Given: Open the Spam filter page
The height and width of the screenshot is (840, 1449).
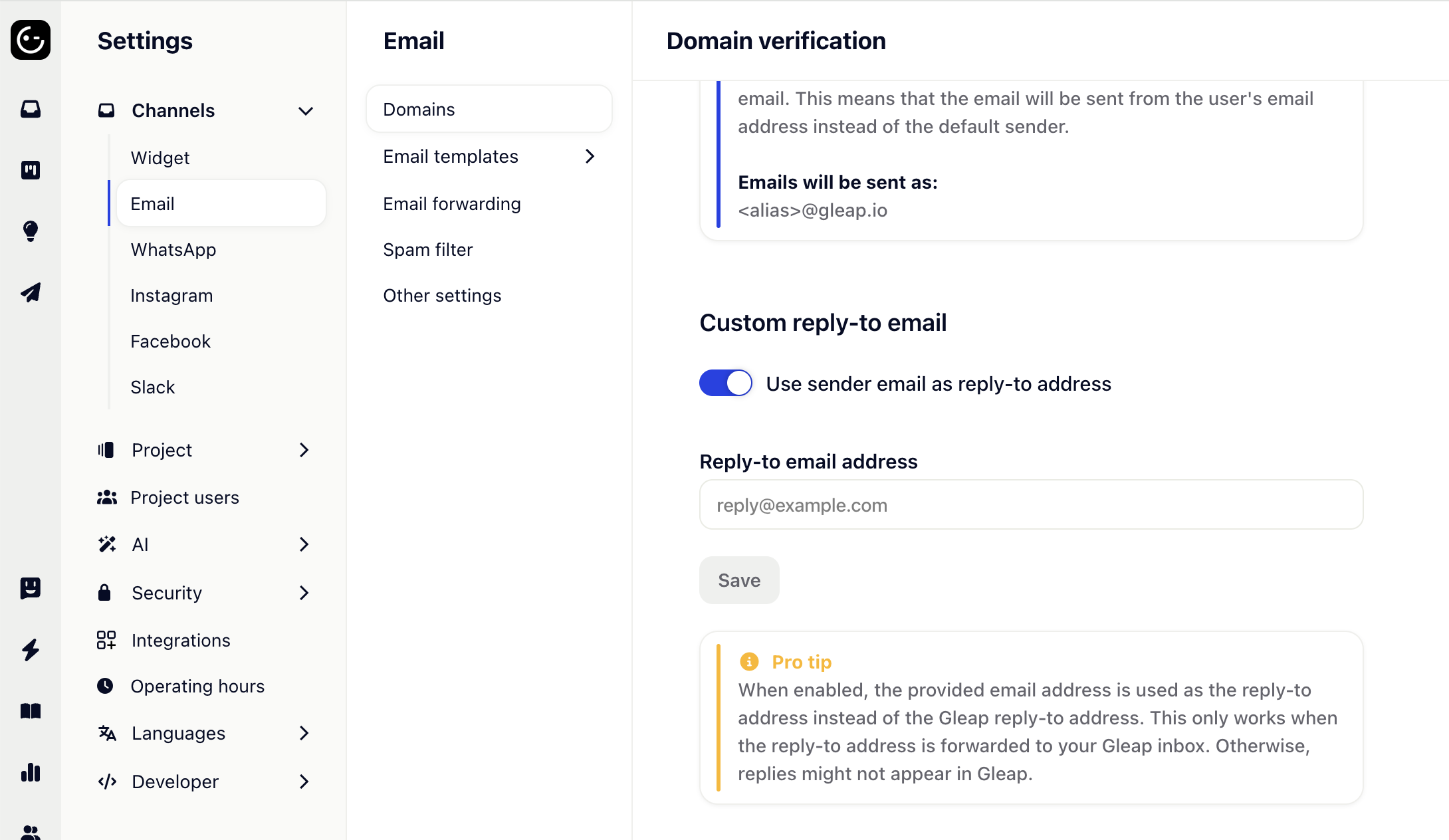Looking at the screenshot, I should tap(427, 250).
